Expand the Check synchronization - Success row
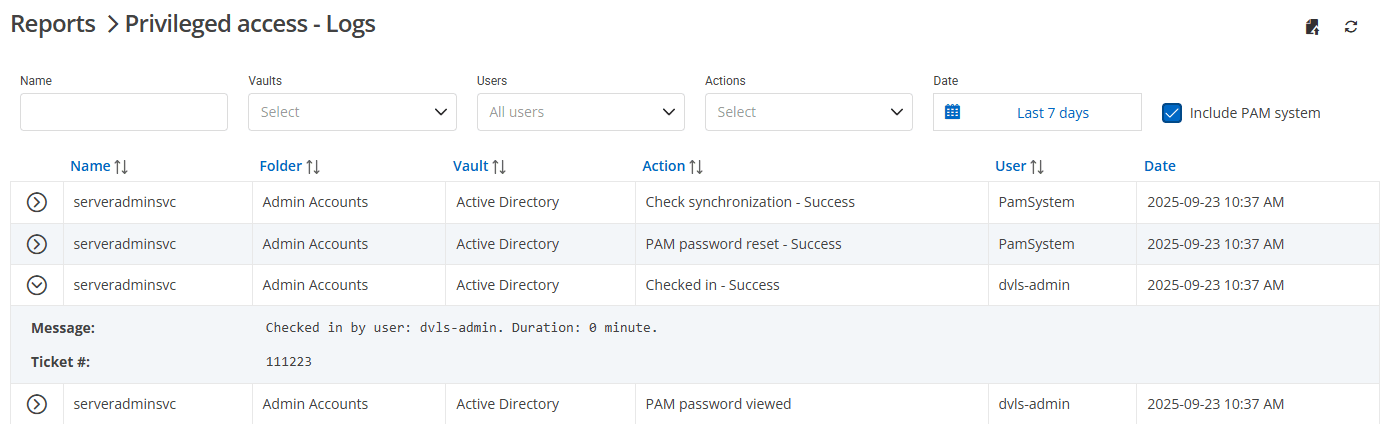This screenshot has width=1386, height=424. pos(37,203)
